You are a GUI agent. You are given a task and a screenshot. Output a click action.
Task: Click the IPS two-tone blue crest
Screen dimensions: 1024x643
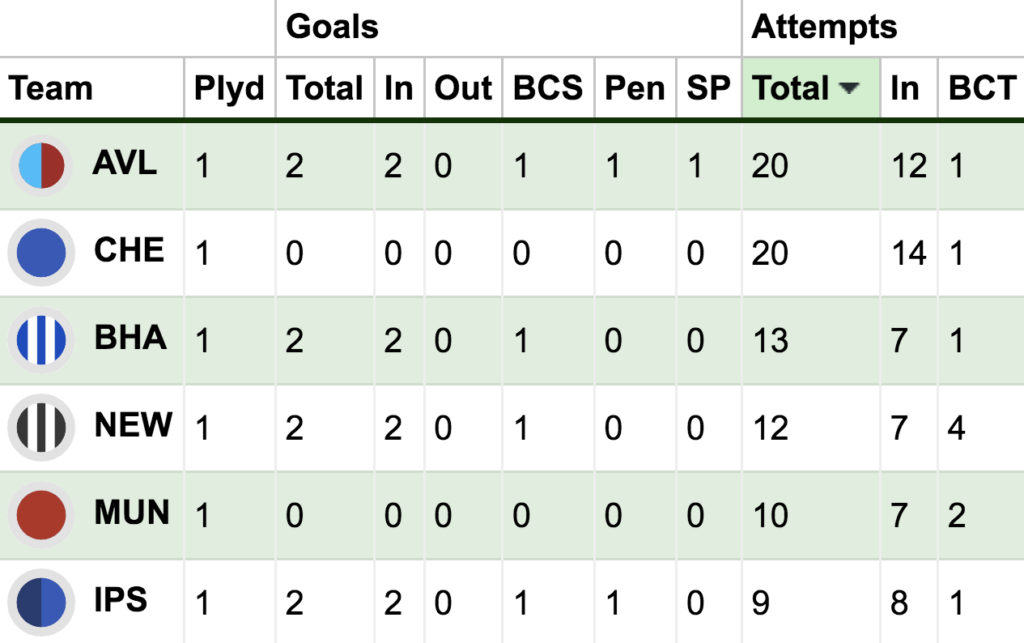point(42,601)
